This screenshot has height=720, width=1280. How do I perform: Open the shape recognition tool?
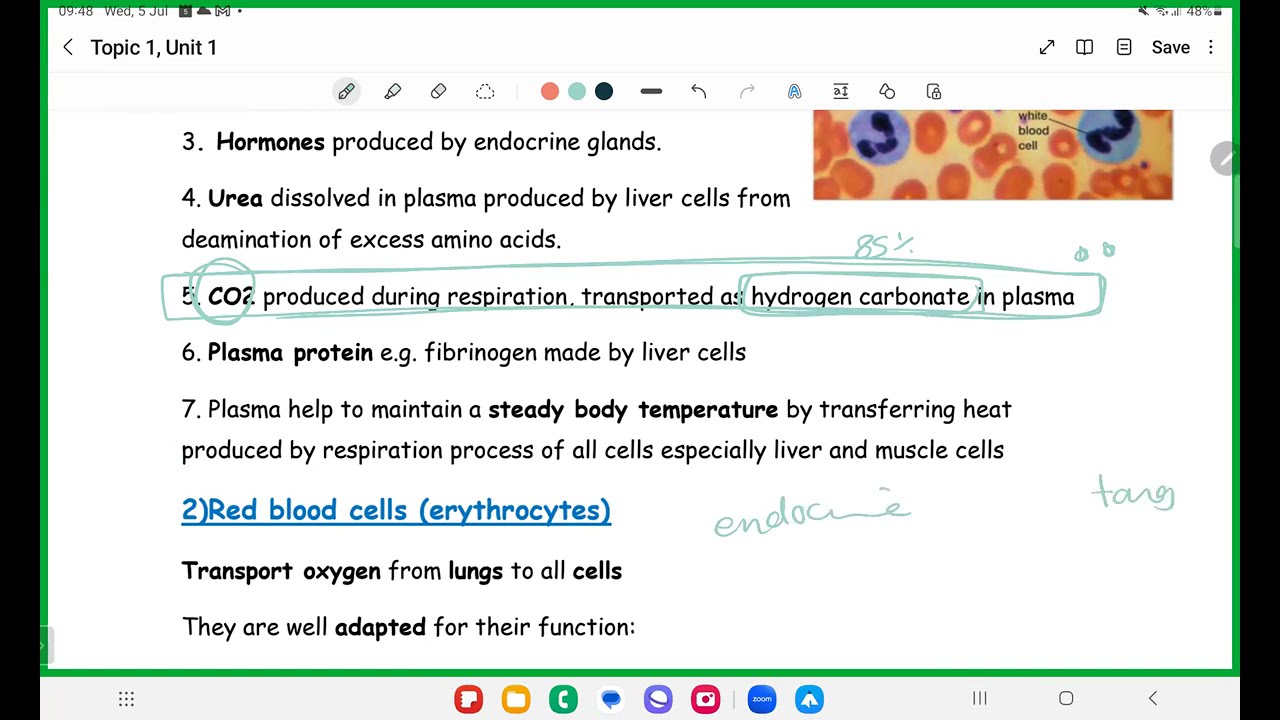[887, 91]
